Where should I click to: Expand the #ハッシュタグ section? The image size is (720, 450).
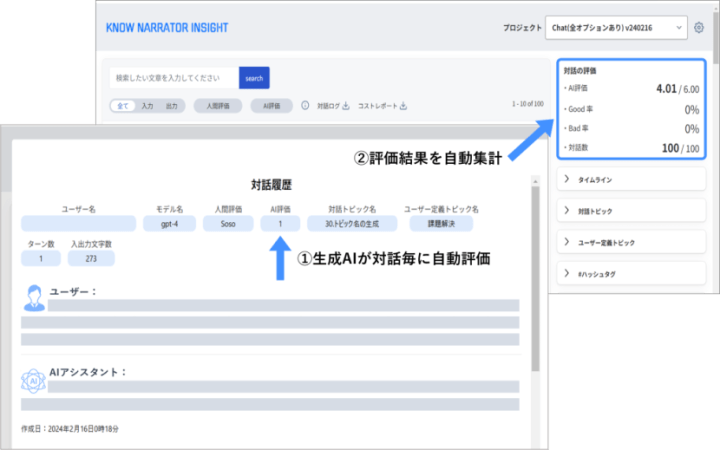(x=631, y=273)
